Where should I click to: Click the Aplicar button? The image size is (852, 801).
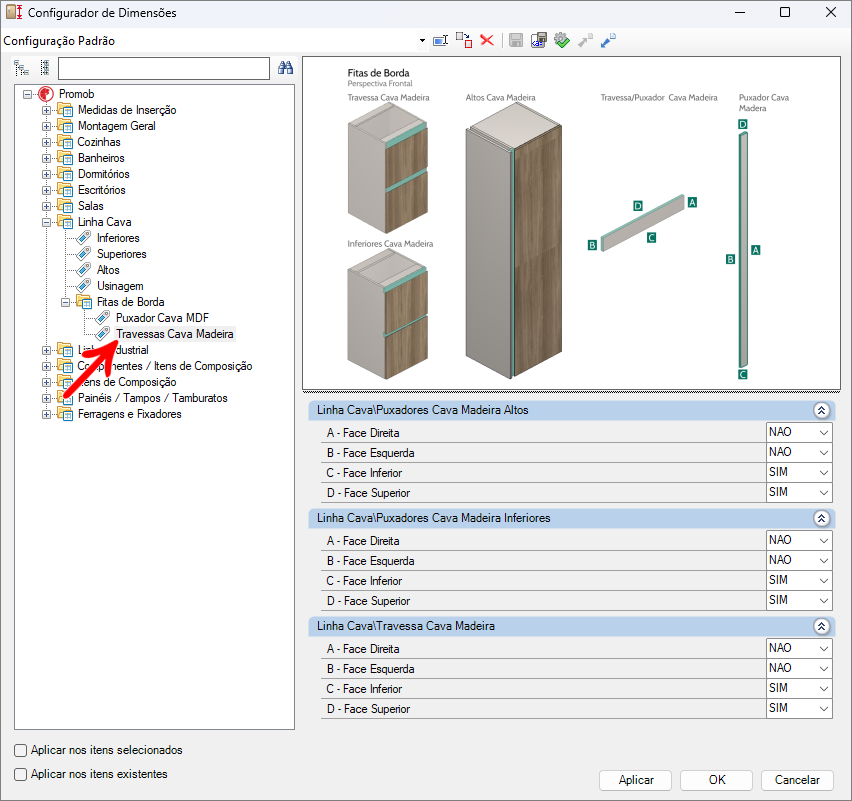point(636,780)
